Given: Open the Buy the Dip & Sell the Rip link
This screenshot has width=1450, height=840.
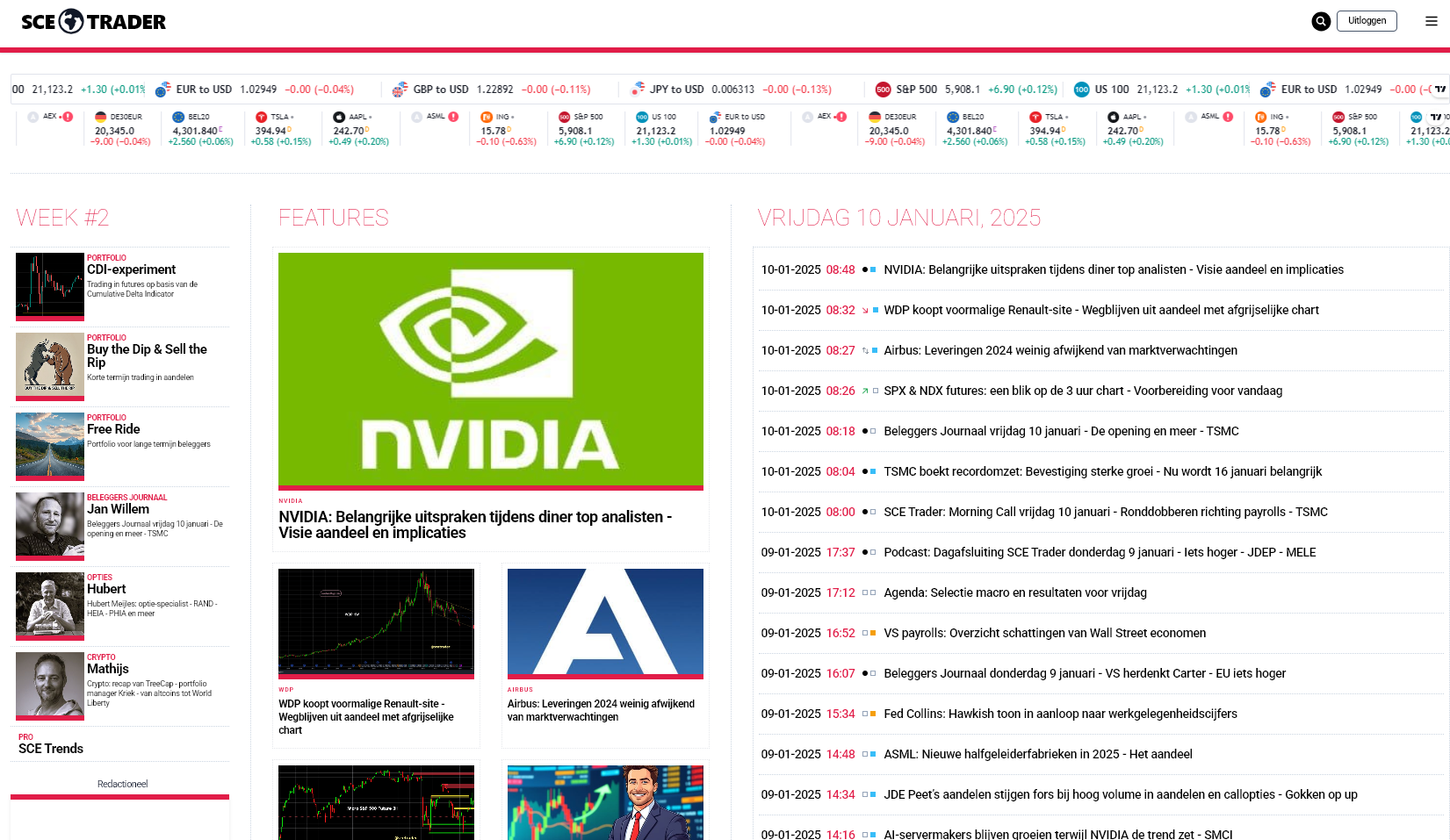Looking at the screenshot, I should (x=147, y=355).
